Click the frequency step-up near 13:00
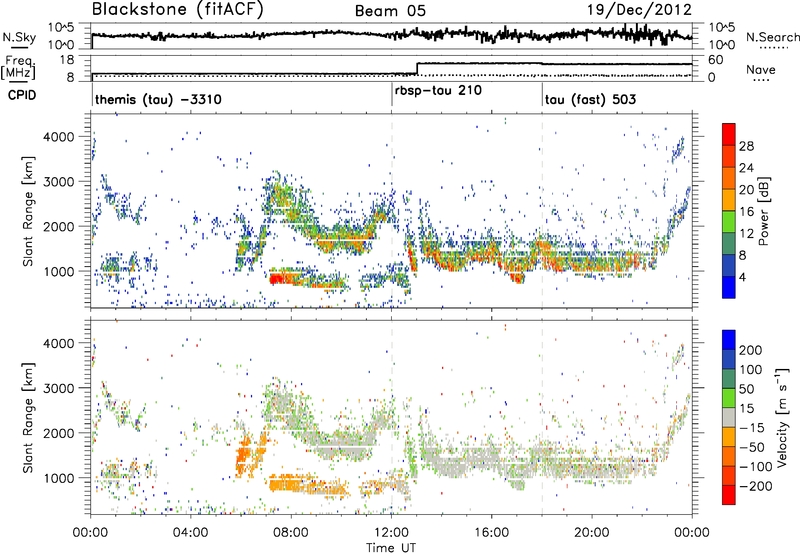Image resolution: width=800 pixels, height=554 pixels. [x=417, y=68]
